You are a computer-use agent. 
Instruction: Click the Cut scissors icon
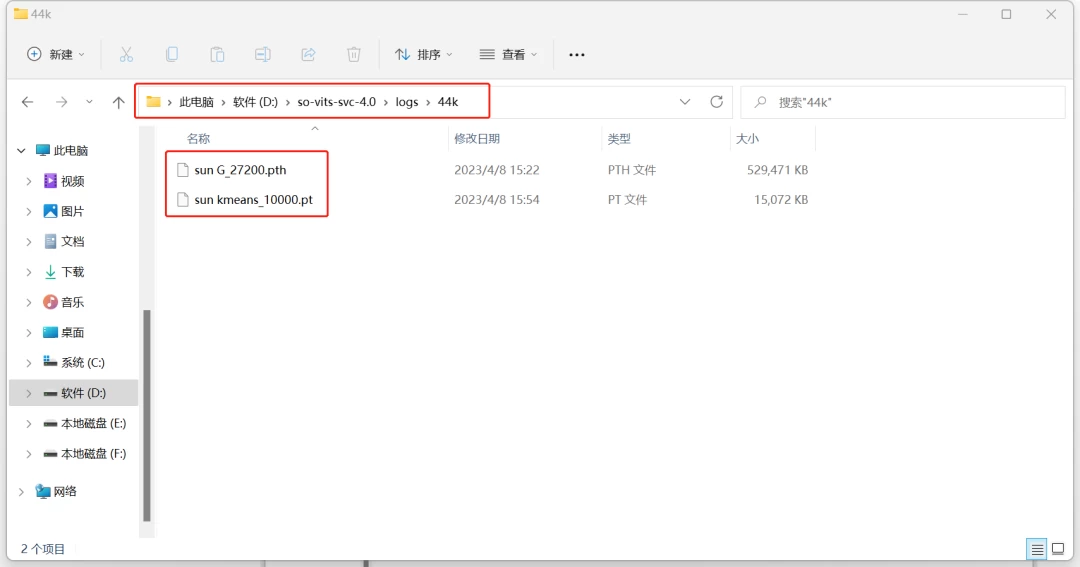(126, 54)
